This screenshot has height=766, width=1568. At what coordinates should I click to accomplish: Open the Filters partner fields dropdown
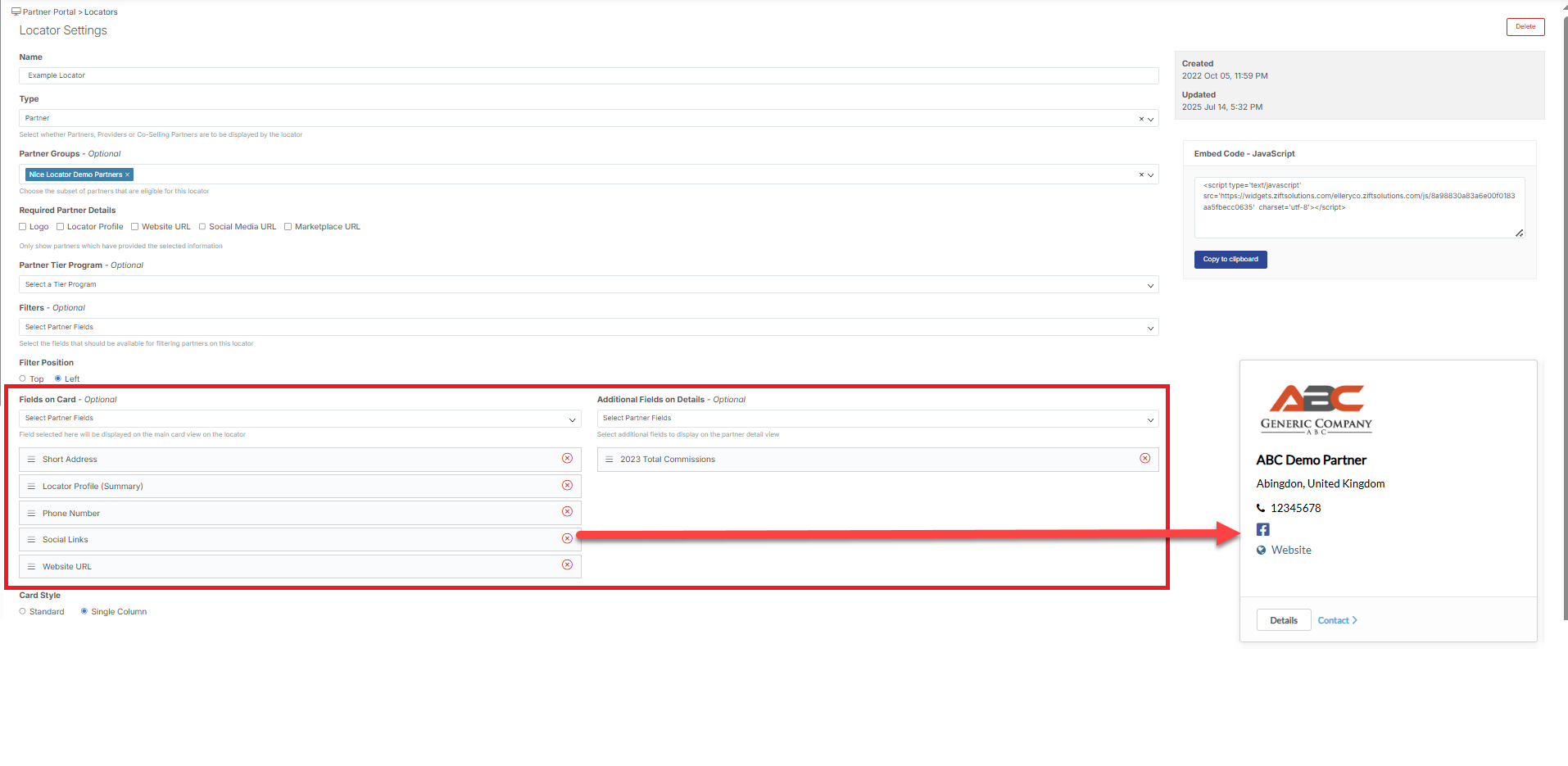[x=588, y=327]
